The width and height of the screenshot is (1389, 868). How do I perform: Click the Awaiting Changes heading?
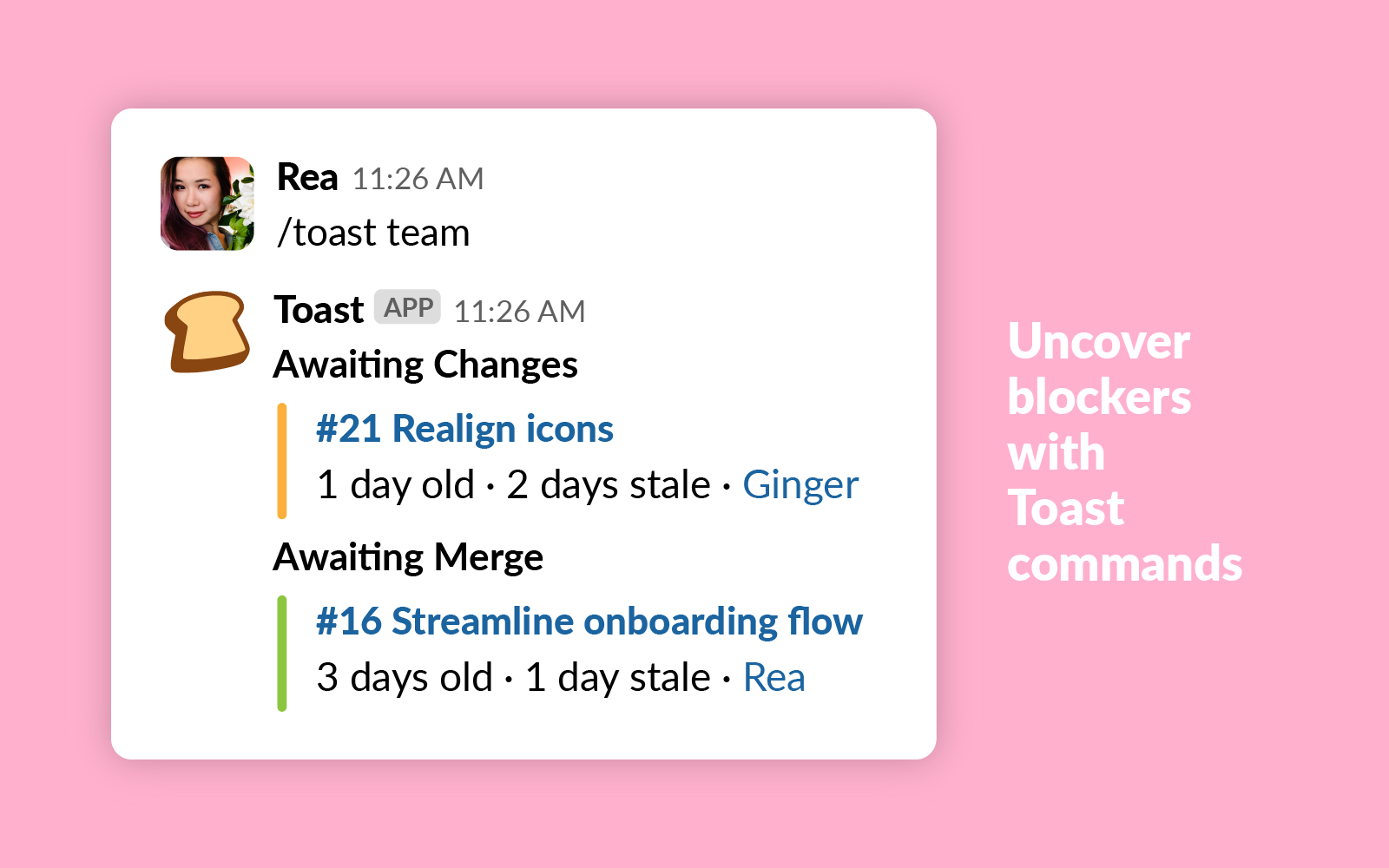[425, 365]
